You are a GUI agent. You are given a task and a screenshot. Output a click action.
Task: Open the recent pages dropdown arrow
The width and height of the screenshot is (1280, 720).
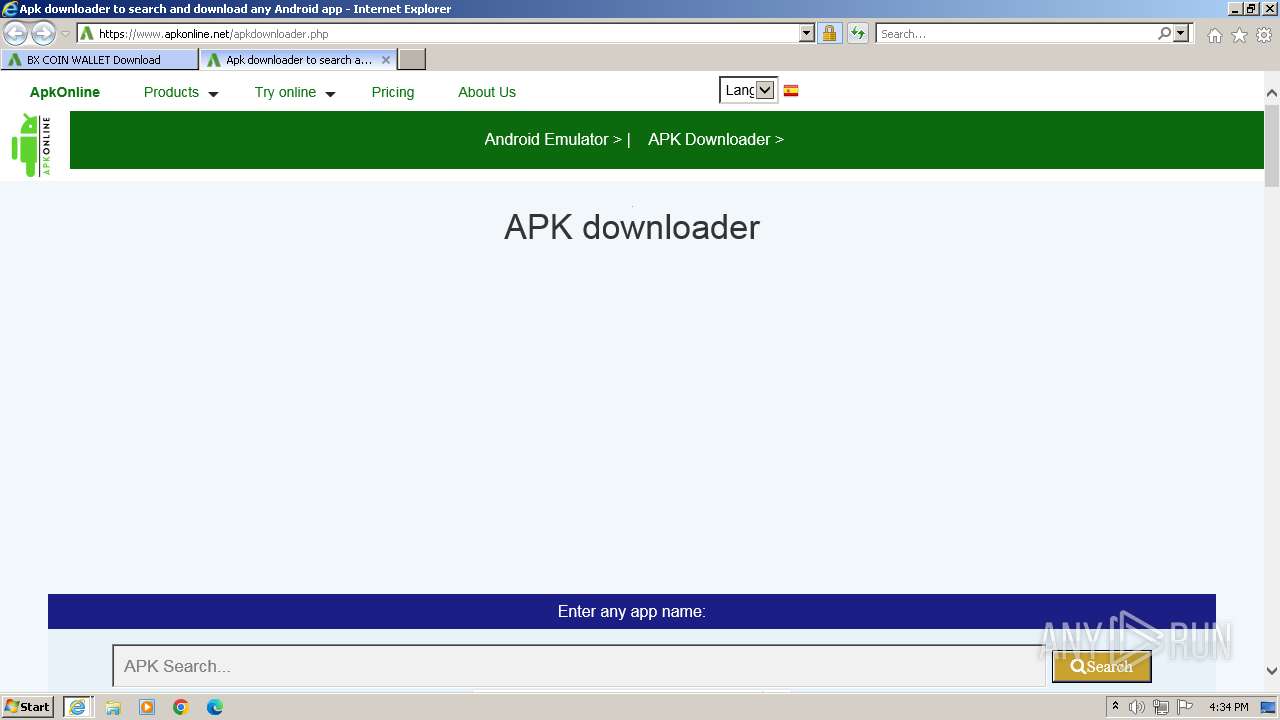coord(66,33)
